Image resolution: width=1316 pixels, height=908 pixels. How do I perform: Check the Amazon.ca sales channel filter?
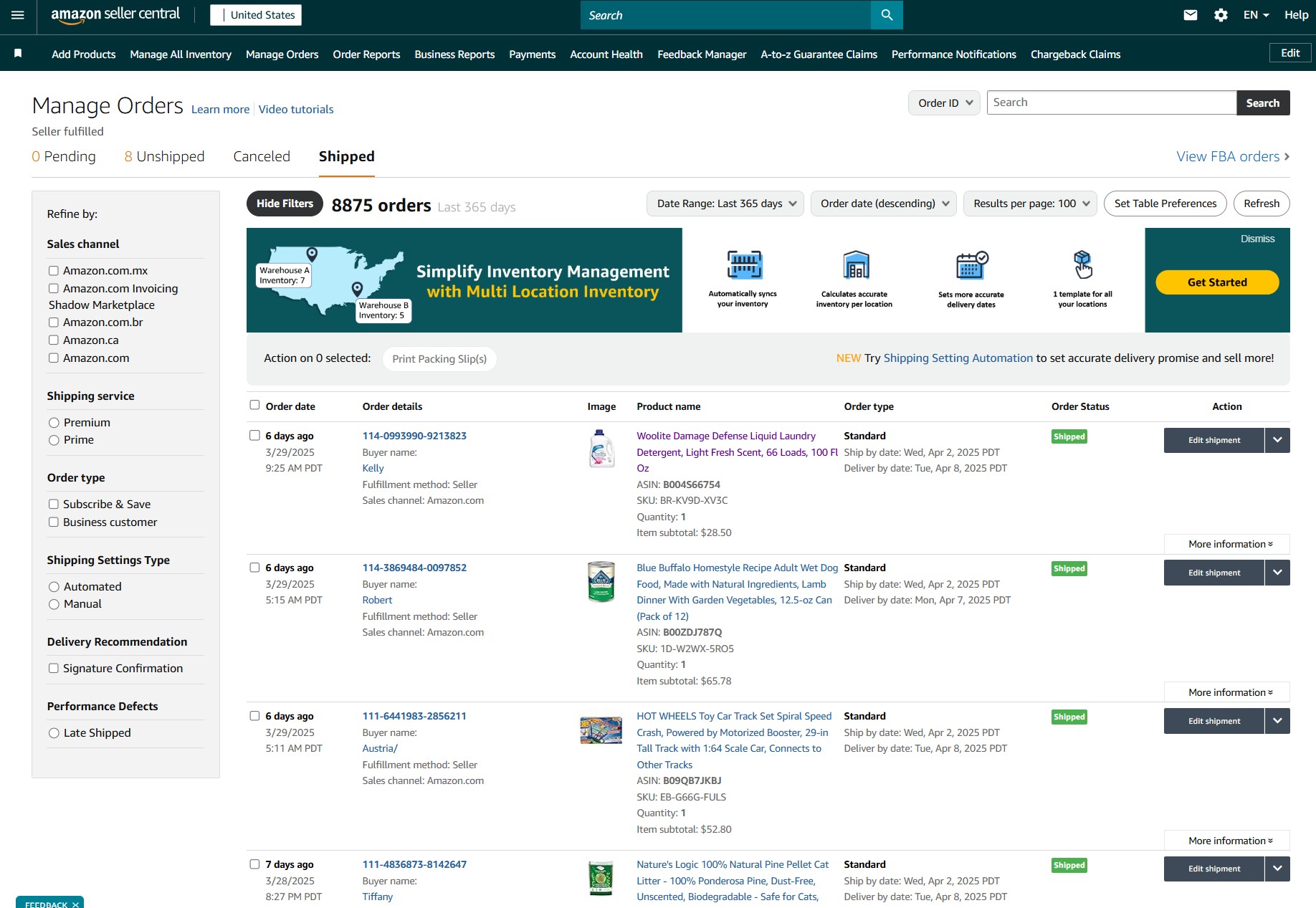53,340
